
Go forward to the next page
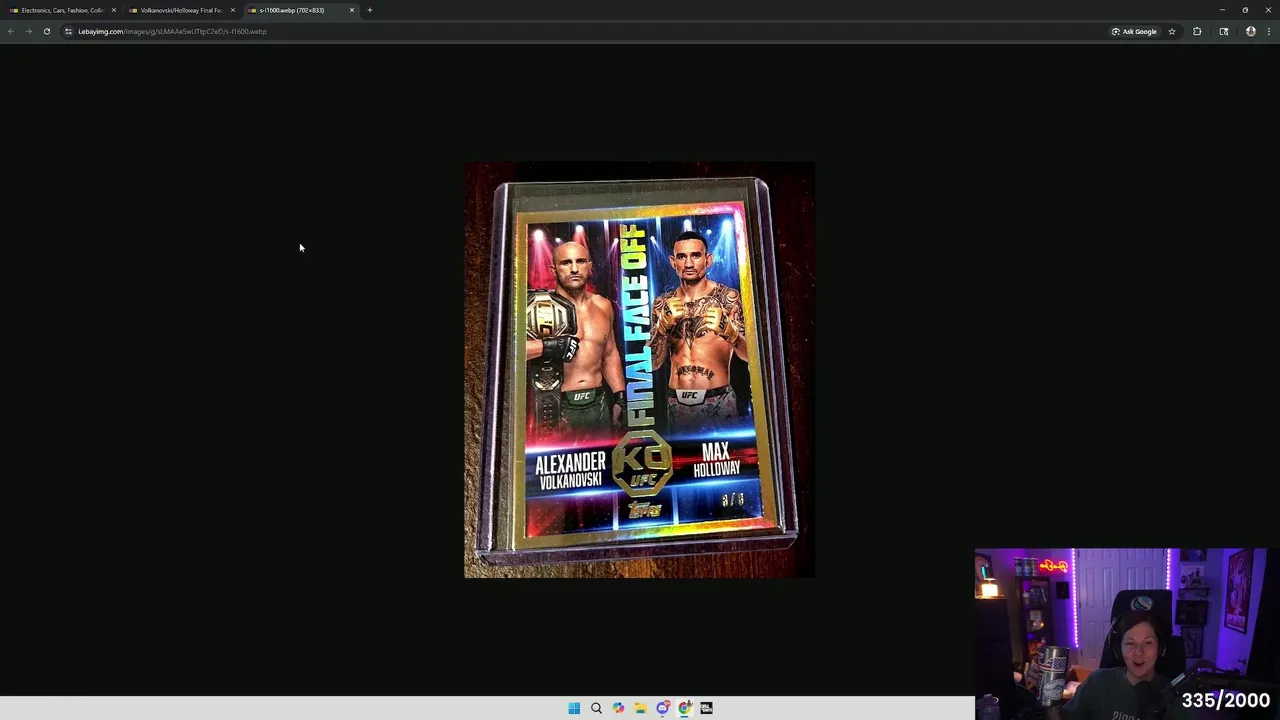click(x=28, y=31)
